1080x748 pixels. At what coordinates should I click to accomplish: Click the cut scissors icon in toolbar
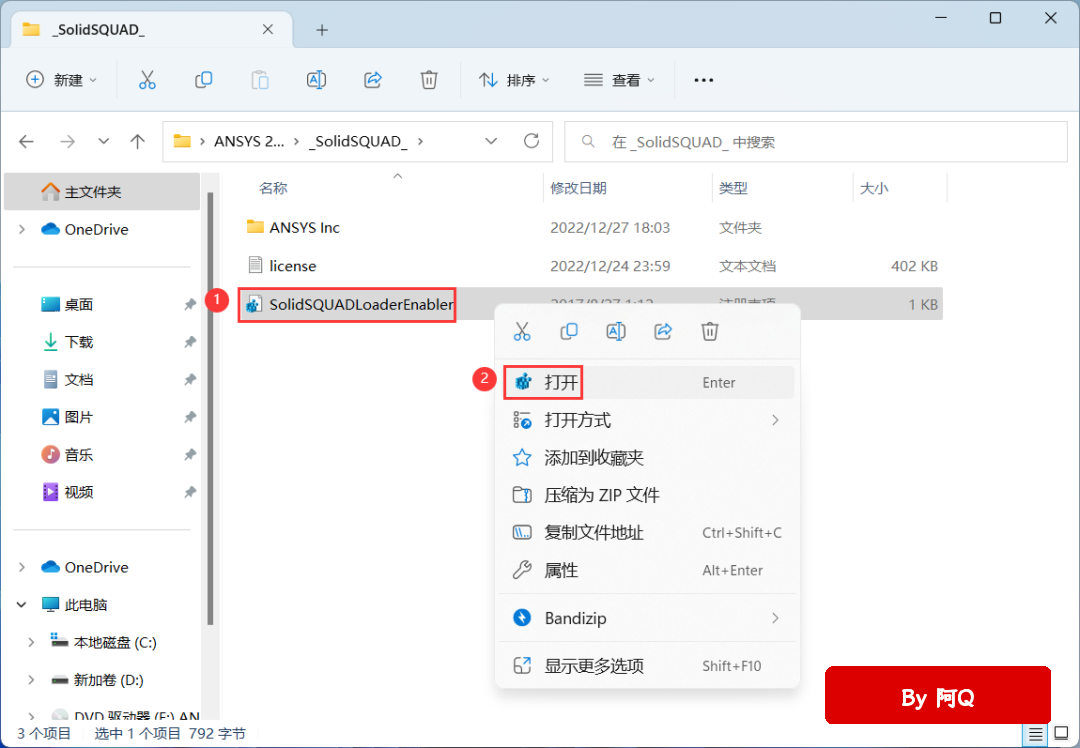click(147, 80)
